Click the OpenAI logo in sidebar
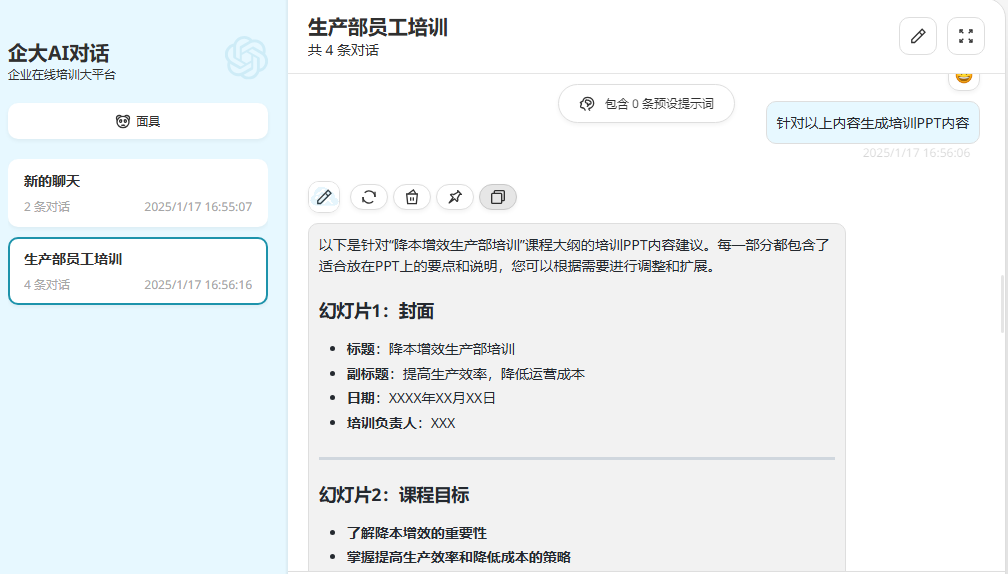The width and height of the screenshot is (1008, 574). tap(246, 58)
